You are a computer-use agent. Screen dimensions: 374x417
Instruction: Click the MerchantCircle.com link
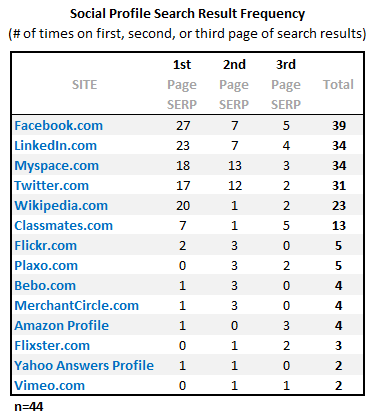[76, 306]
